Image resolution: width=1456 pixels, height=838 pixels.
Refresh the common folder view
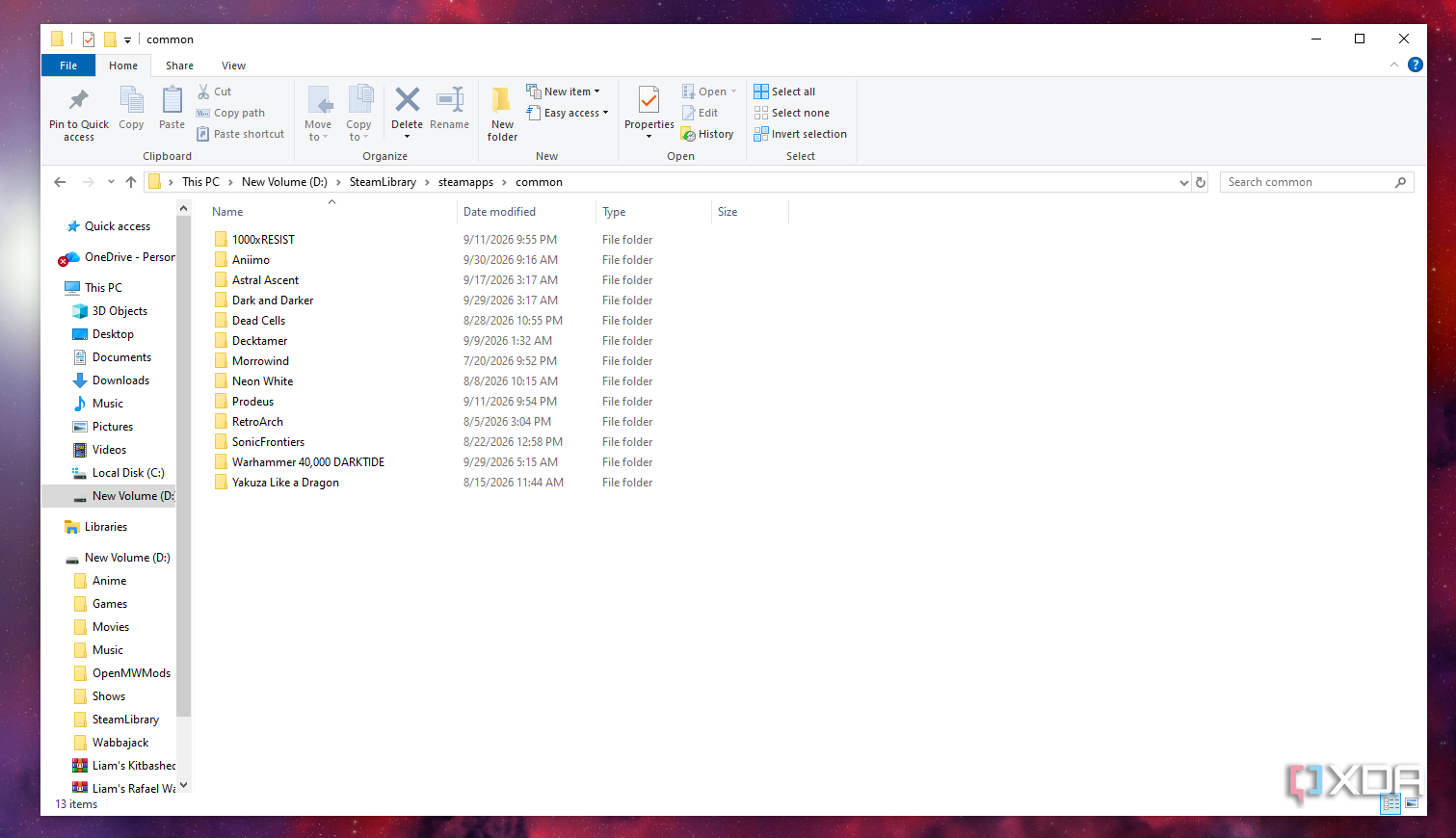(1201, 182)
